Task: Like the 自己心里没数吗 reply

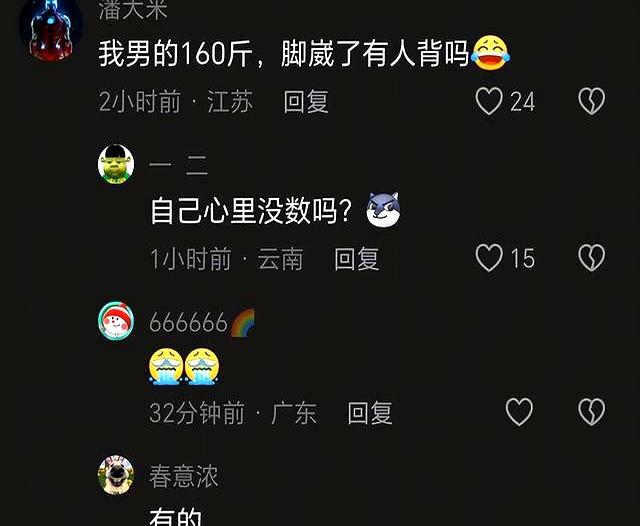Action: [489, 258]
